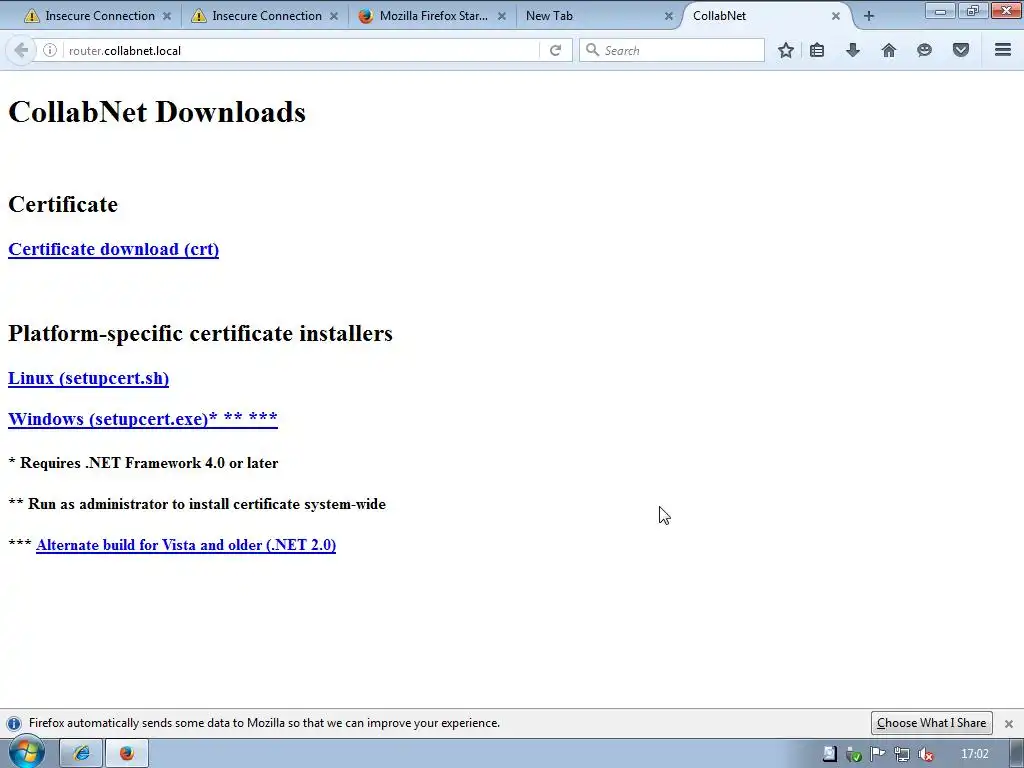Open the Firefox Hello chat smiley icon

924,50
